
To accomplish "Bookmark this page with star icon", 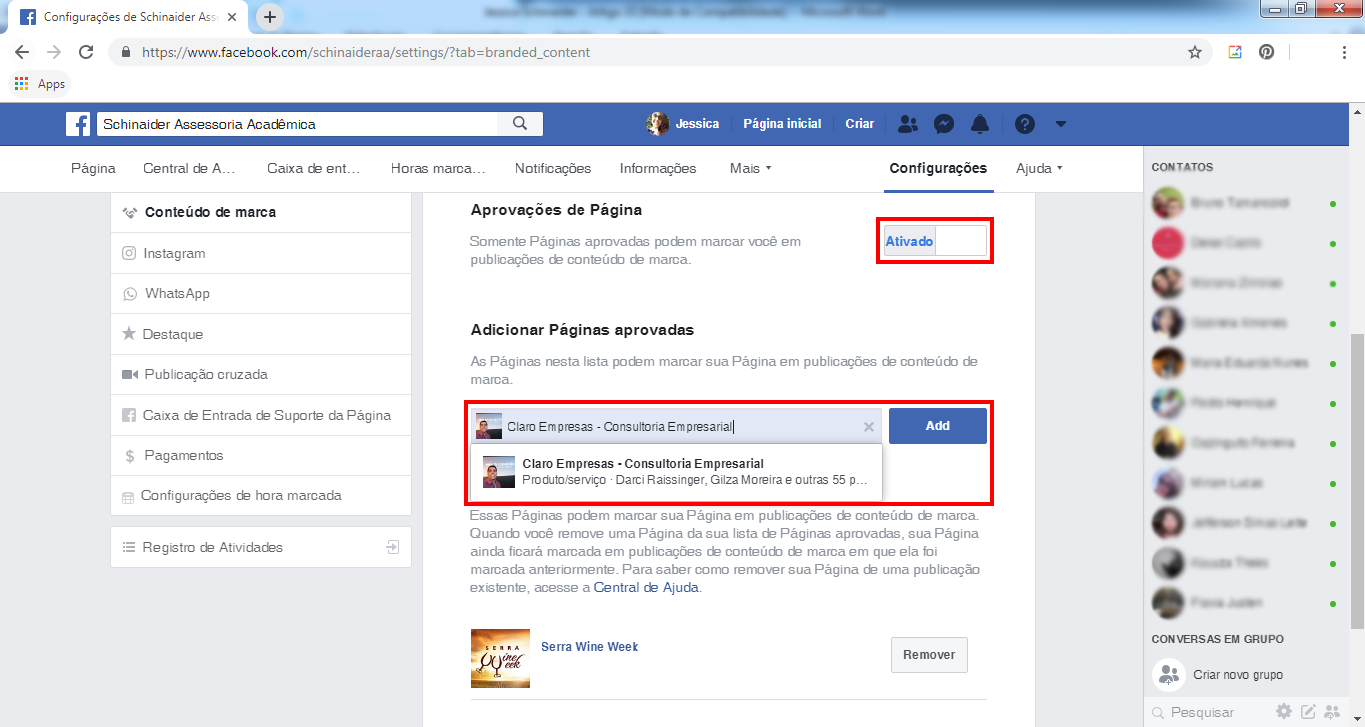I will (x=1195, y=52).
